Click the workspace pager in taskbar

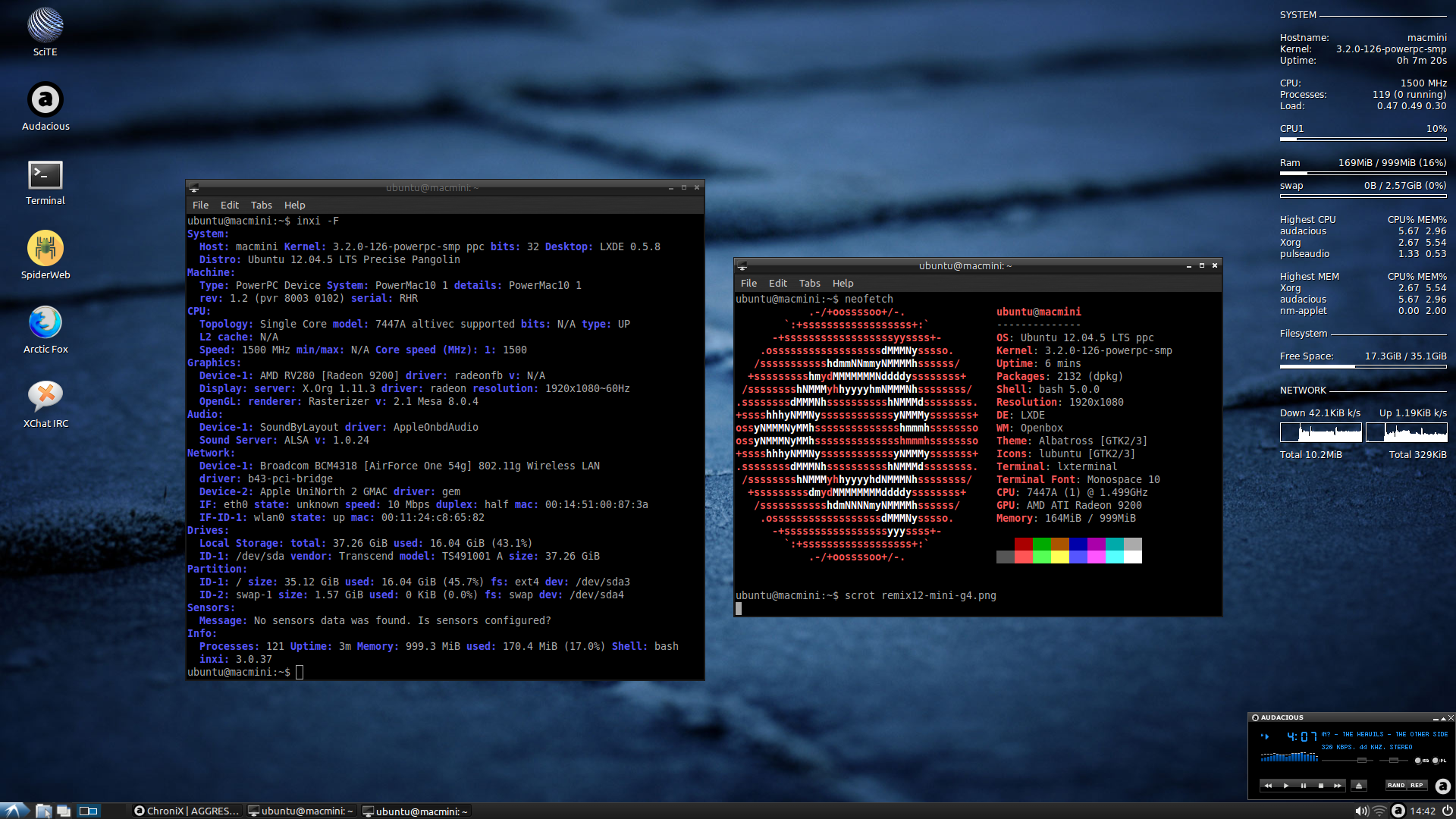89,811
